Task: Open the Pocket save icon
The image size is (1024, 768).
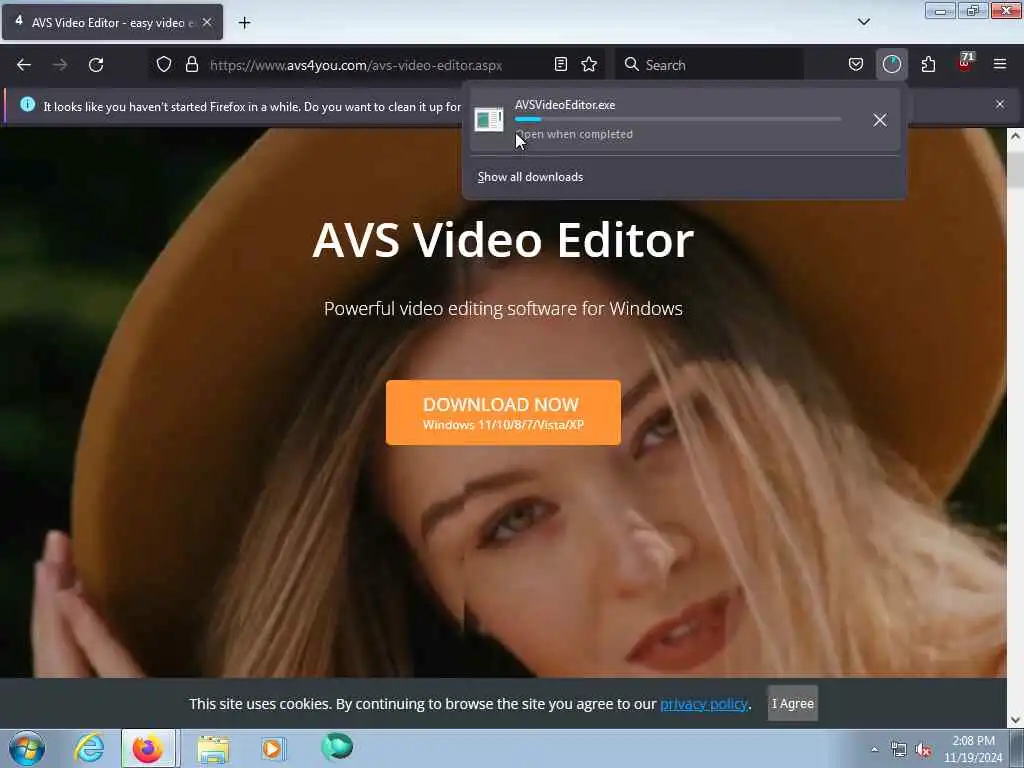Action: tap(856, 64)
